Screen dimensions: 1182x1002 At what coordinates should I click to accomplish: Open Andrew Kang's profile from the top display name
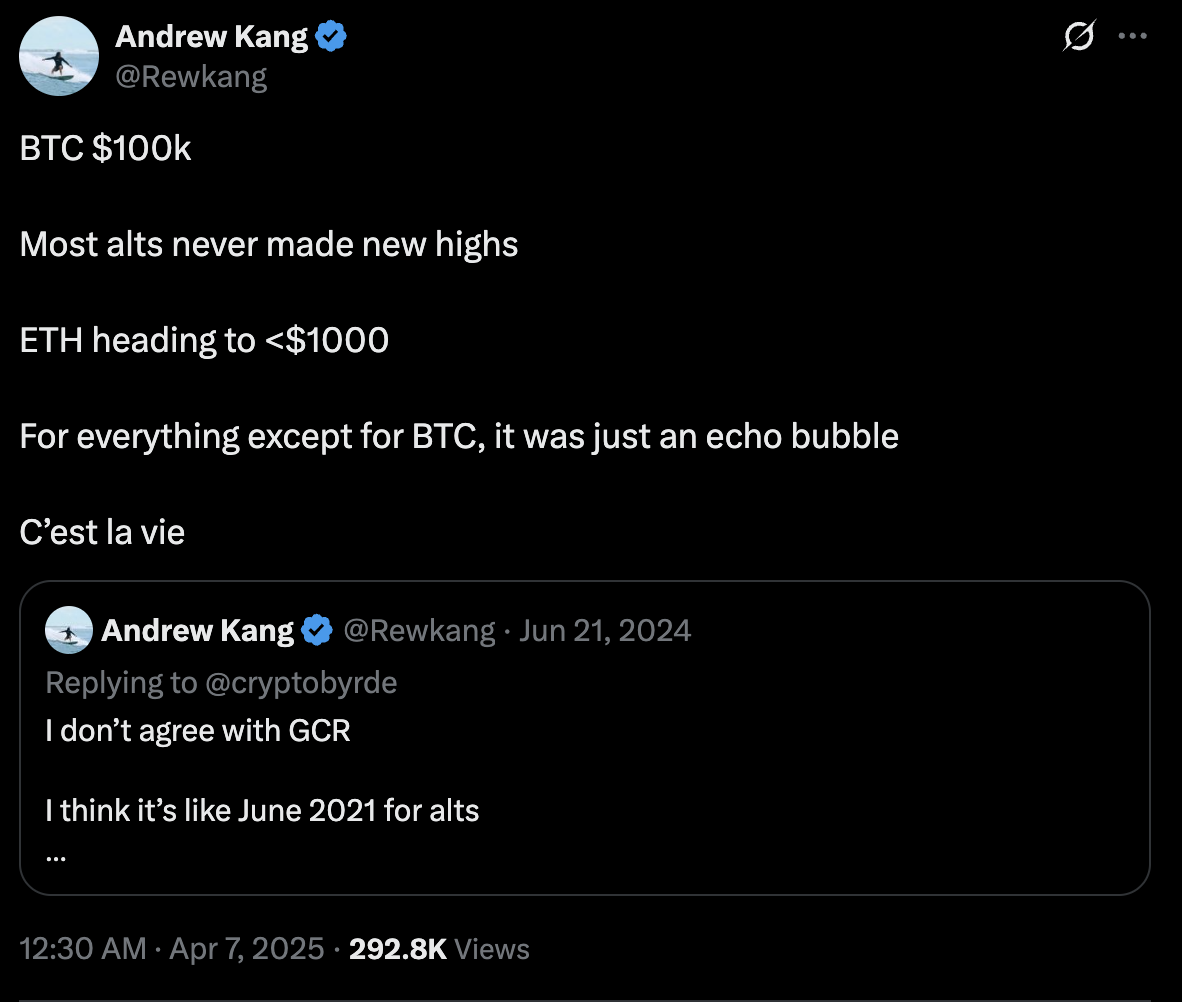(211, 38)
